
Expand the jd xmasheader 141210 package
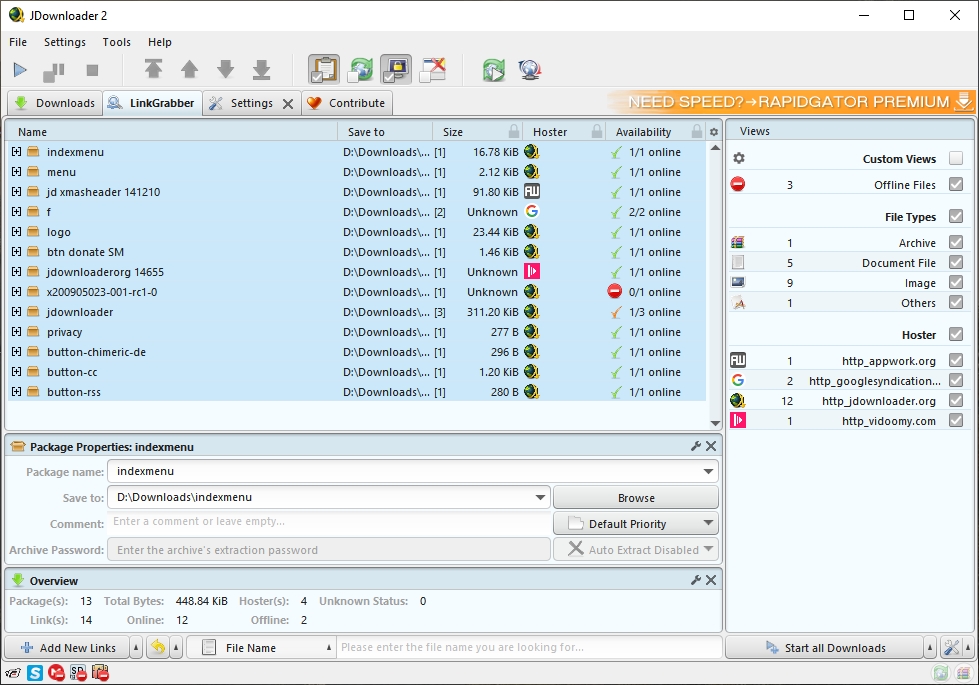[16, 192]
